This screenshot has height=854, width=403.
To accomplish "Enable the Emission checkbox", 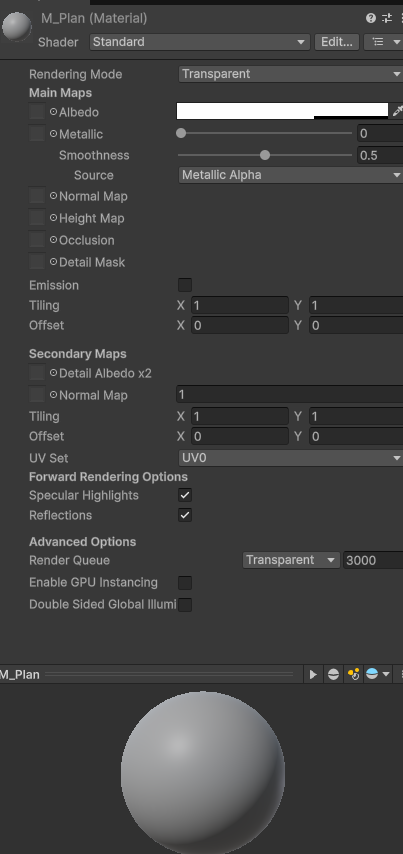I will [x=185, y=285].
